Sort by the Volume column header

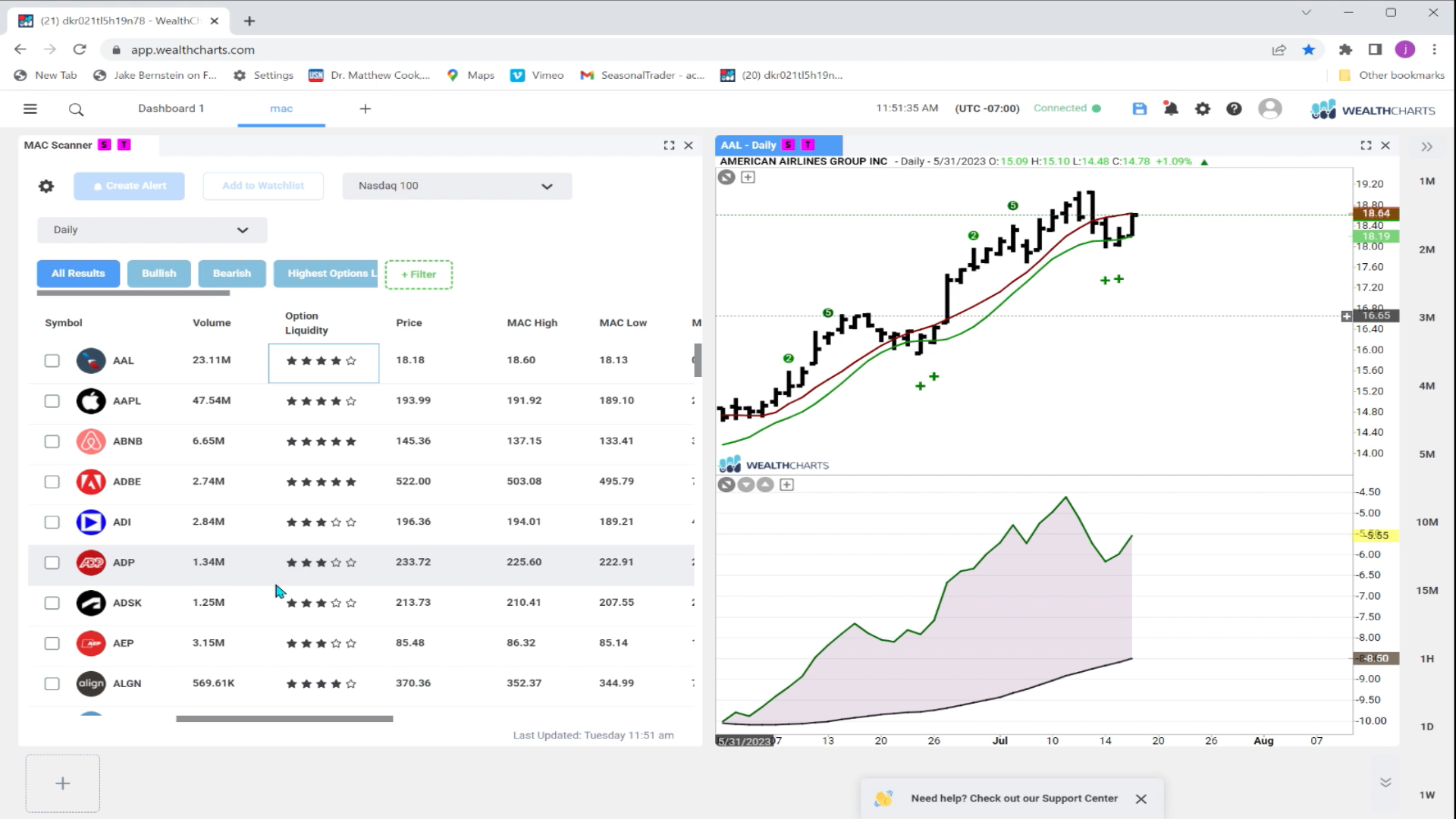click(x=212, y=323)
